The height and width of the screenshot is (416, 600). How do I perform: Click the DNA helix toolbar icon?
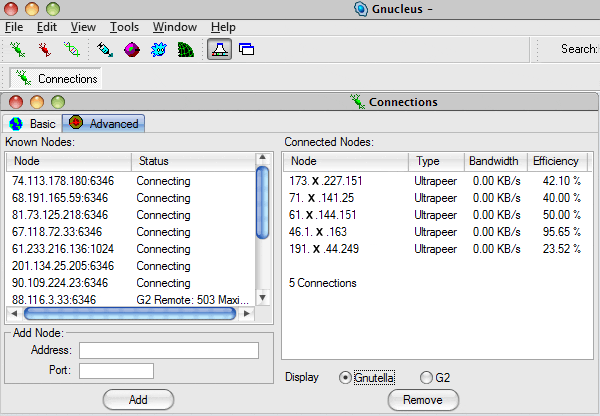click(71, 49)
